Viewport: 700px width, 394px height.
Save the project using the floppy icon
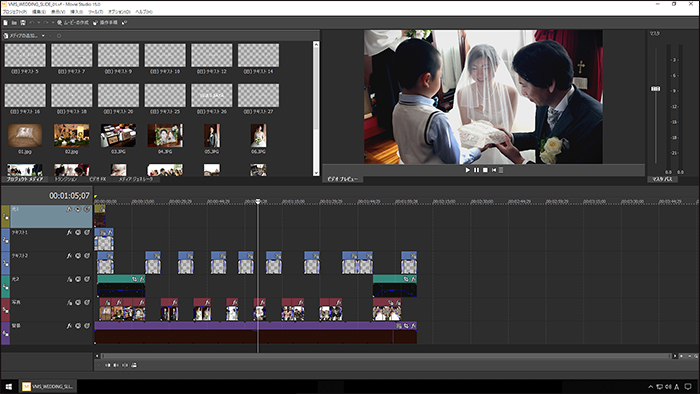23,22
